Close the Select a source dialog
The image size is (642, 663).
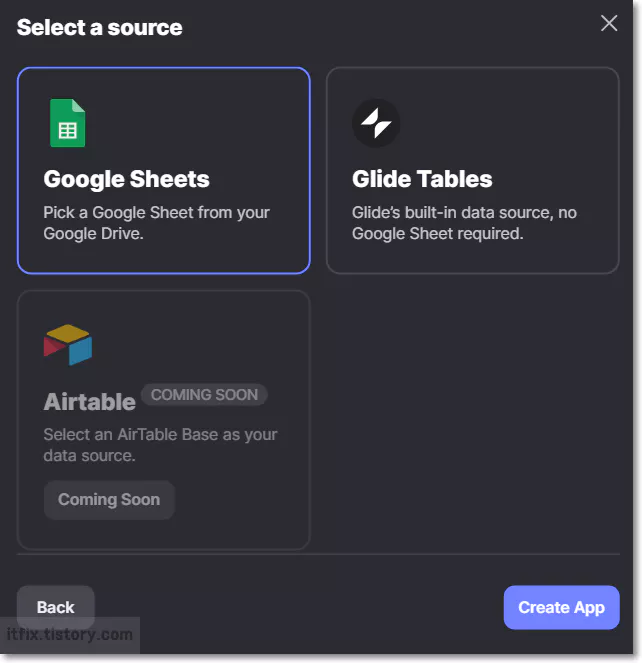[x=609, y=23]
